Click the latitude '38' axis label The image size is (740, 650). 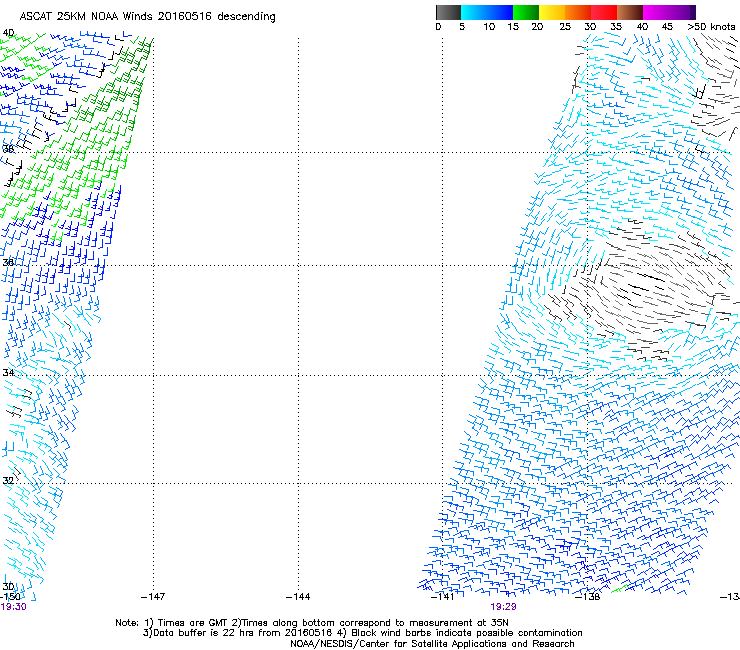(x=8, y=149)
